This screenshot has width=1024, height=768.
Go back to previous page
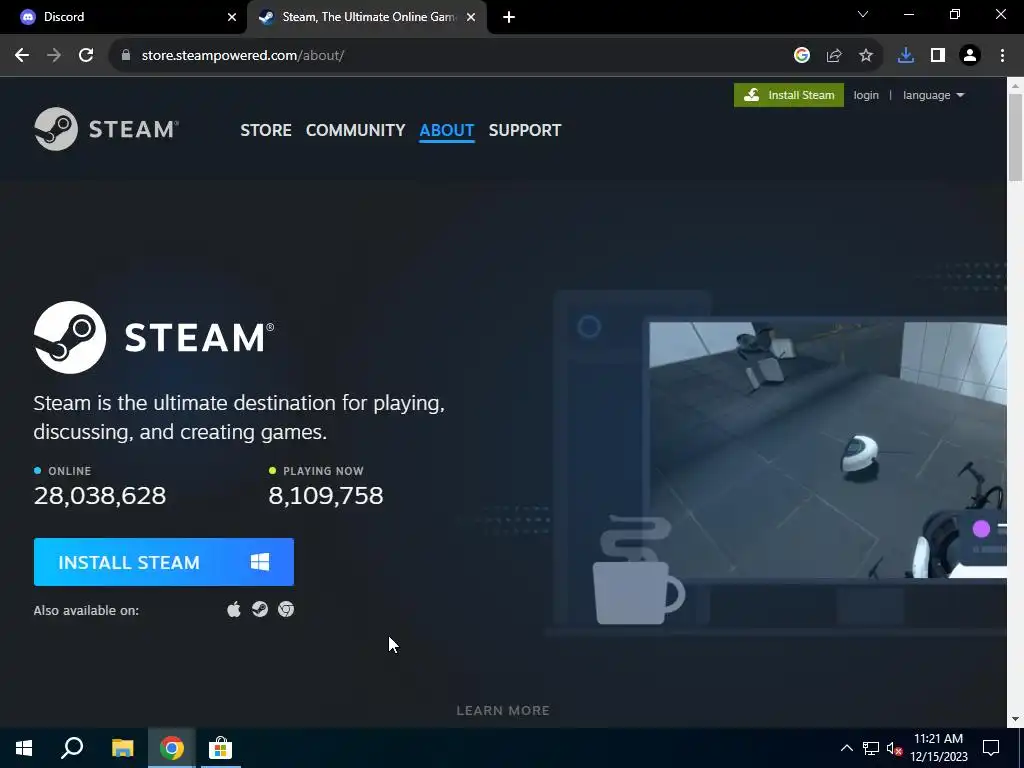22,56
